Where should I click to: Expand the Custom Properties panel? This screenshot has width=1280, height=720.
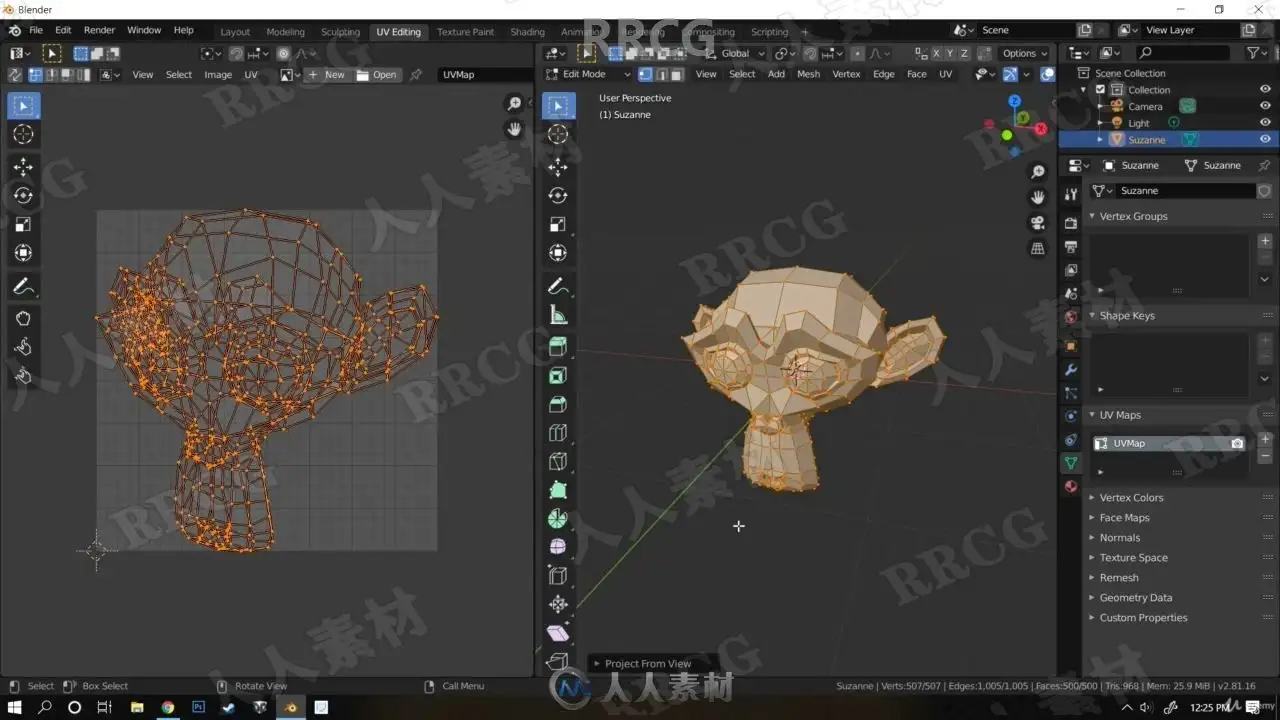click(x=1092, y=618)
